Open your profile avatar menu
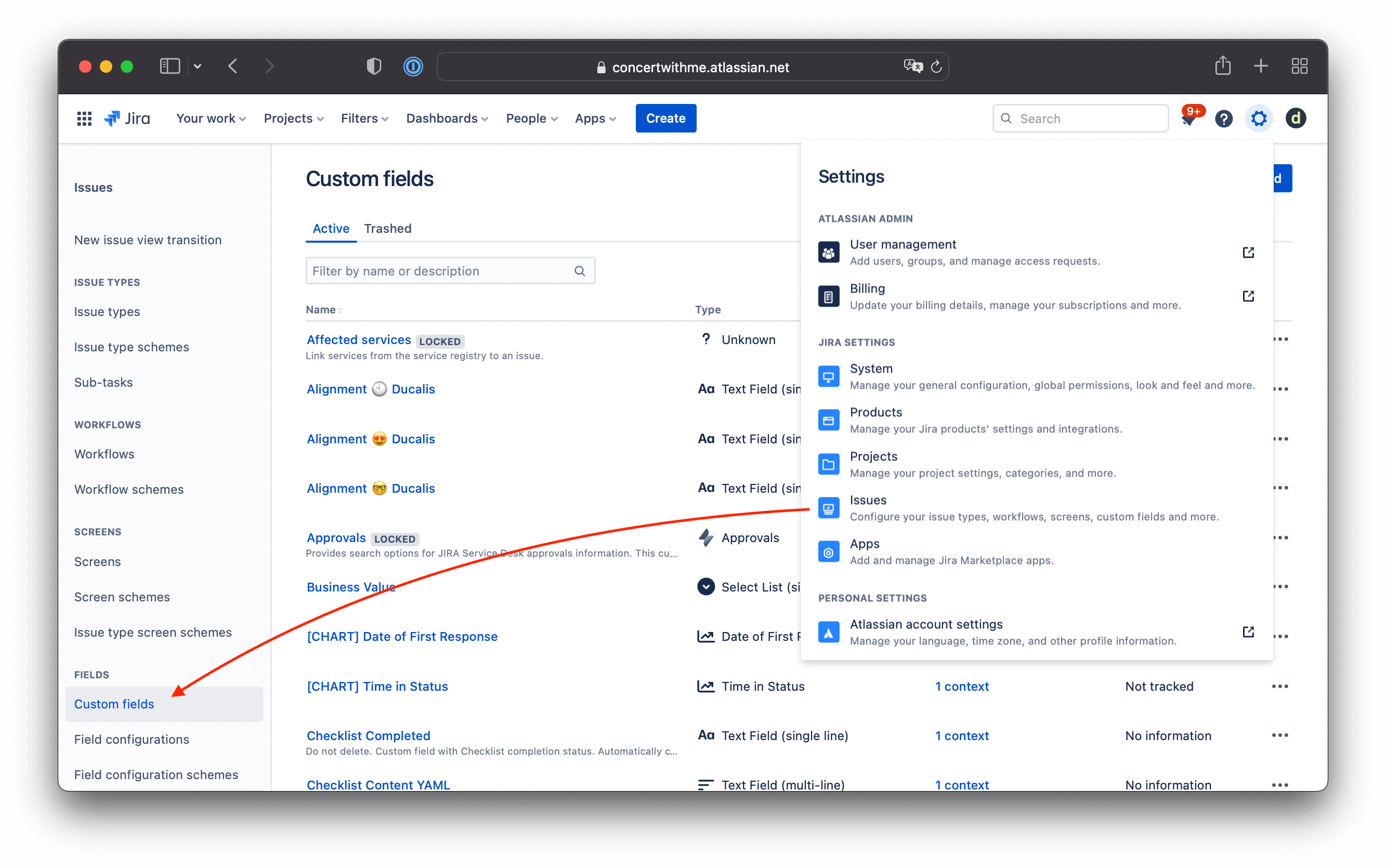 pos(1296,119)
